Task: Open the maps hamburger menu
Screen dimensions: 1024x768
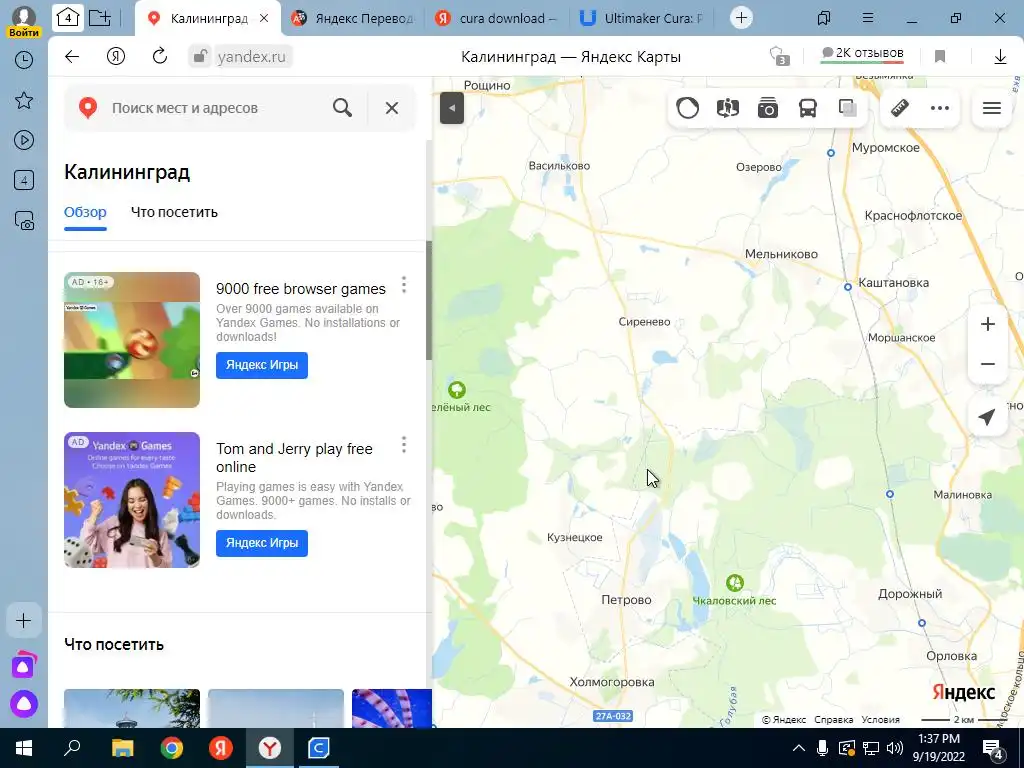Action: click(x=991, y=108)
